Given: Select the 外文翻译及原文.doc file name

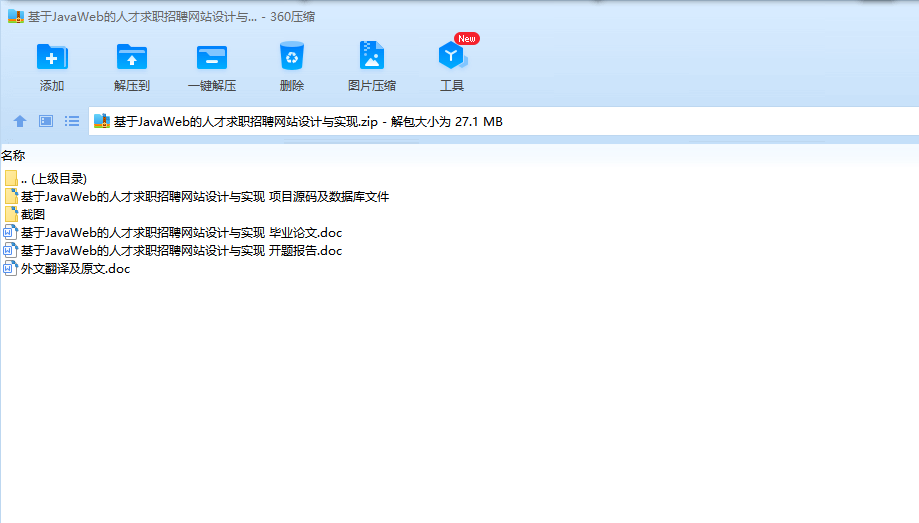Looking at the screenshot, I should pos(76,269).
